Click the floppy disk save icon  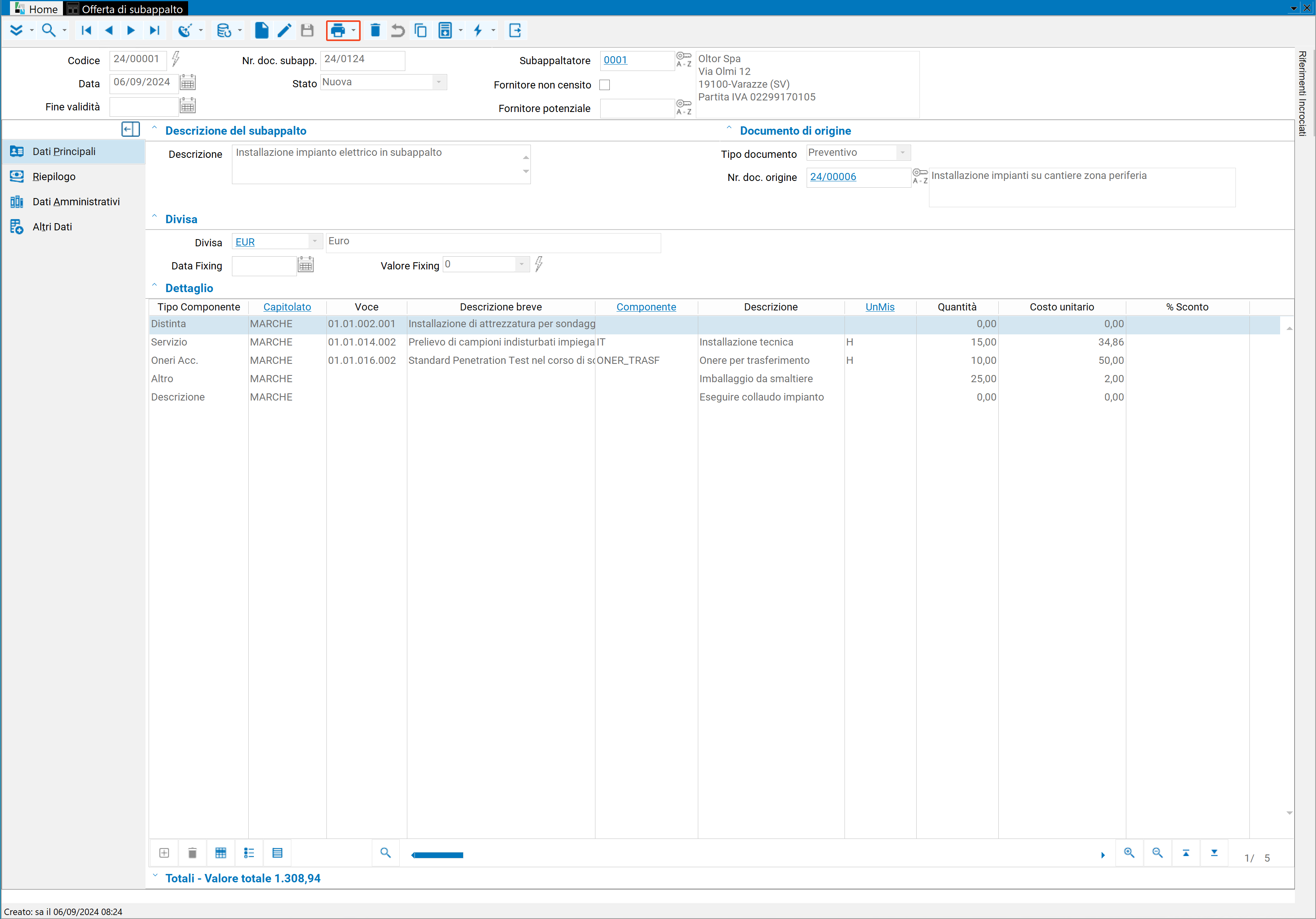[307, 30]
